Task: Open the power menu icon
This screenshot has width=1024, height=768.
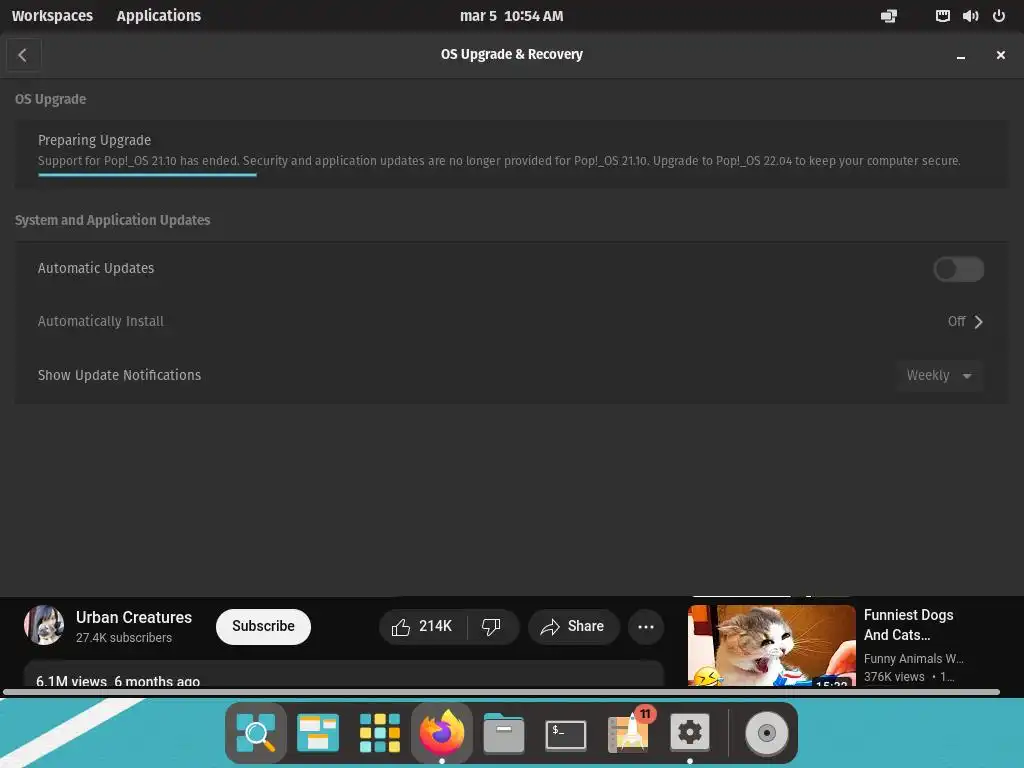Action: click(x=999, y=16)
